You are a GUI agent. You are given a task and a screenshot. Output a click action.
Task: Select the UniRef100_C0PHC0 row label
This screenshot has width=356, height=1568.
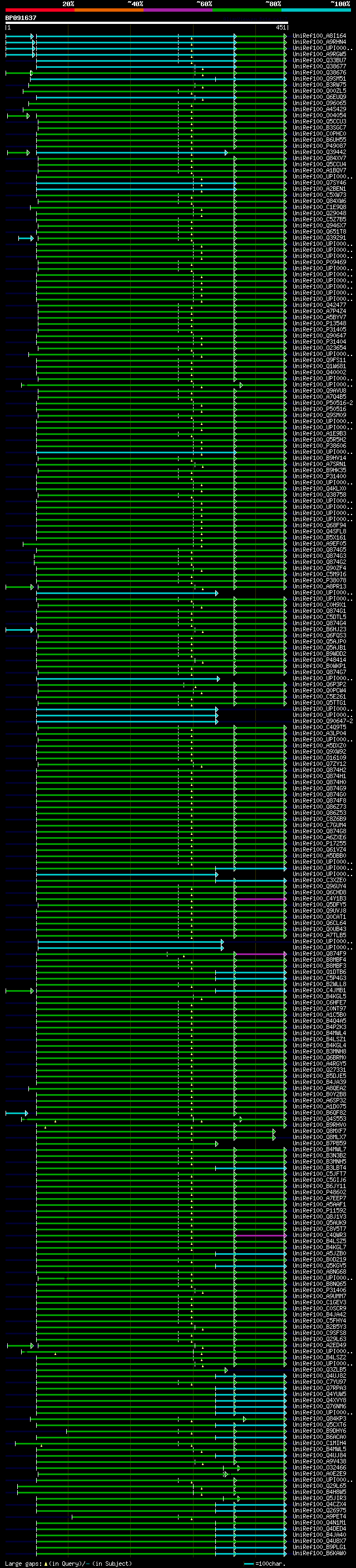pyautogui.click(x=319, y=133)
